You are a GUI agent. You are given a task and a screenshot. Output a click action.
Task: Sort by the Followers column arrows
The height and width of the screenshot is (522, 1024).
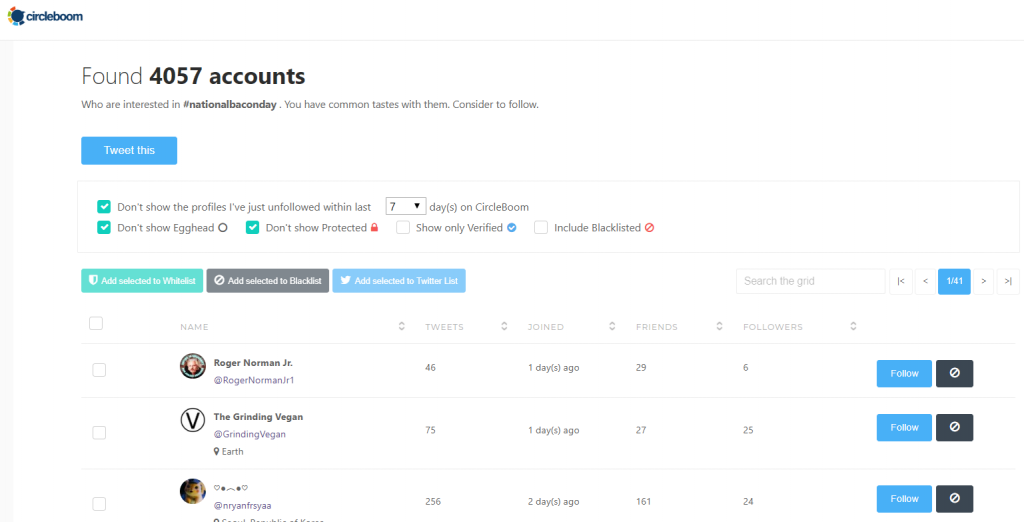click(x=853, y=326)
